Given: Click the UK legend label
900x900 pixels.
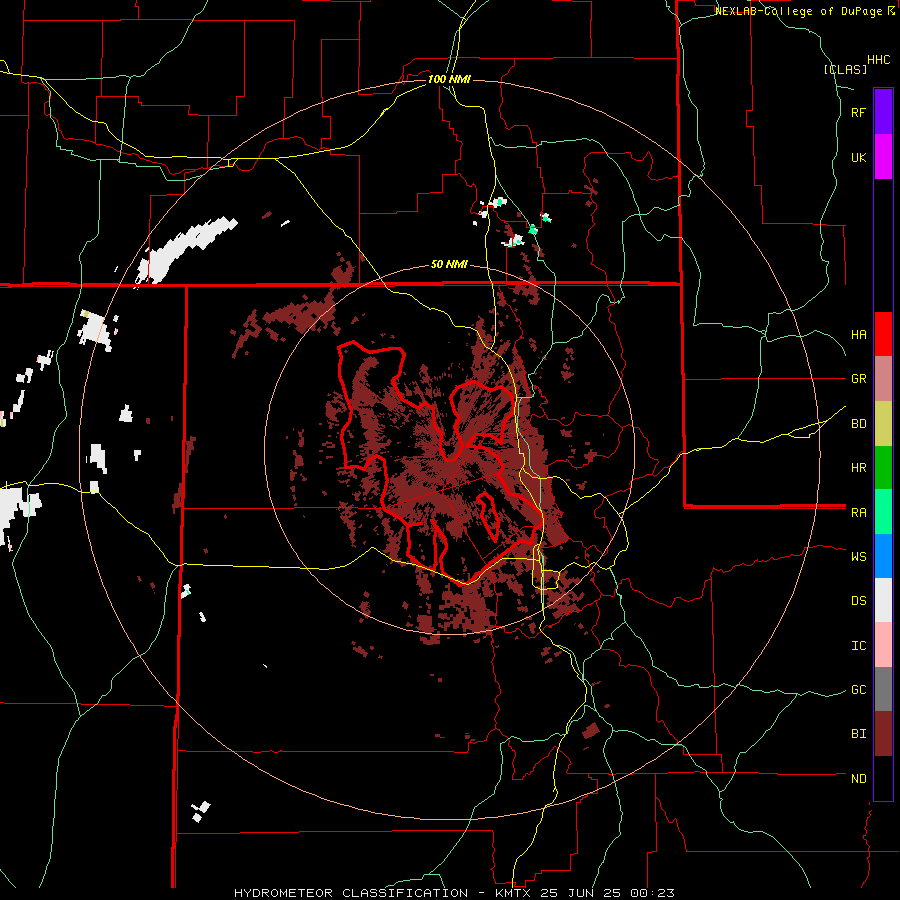Looking at the screenshot, I should click(859, 157).
